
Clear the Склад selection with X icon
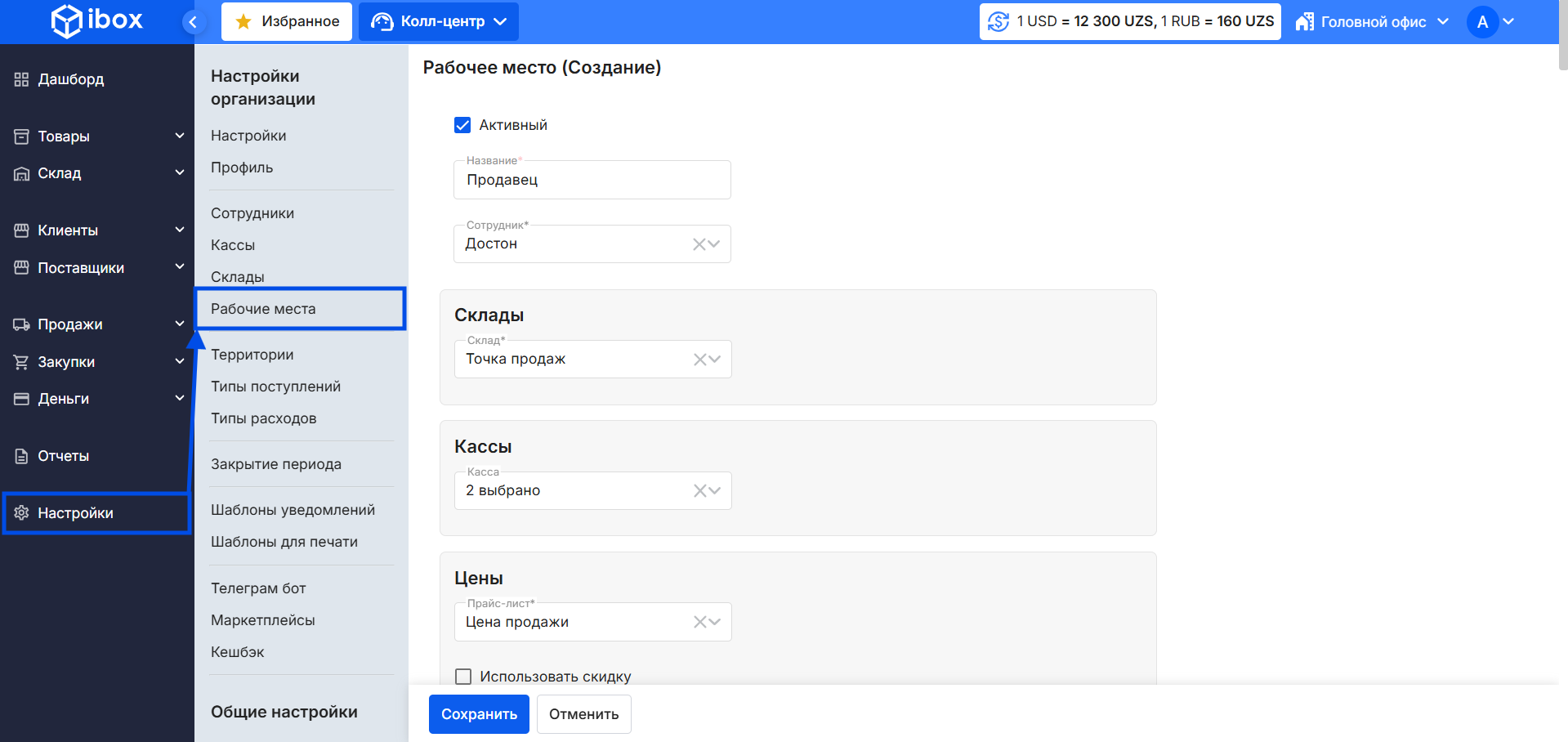(x=699, y=360)
